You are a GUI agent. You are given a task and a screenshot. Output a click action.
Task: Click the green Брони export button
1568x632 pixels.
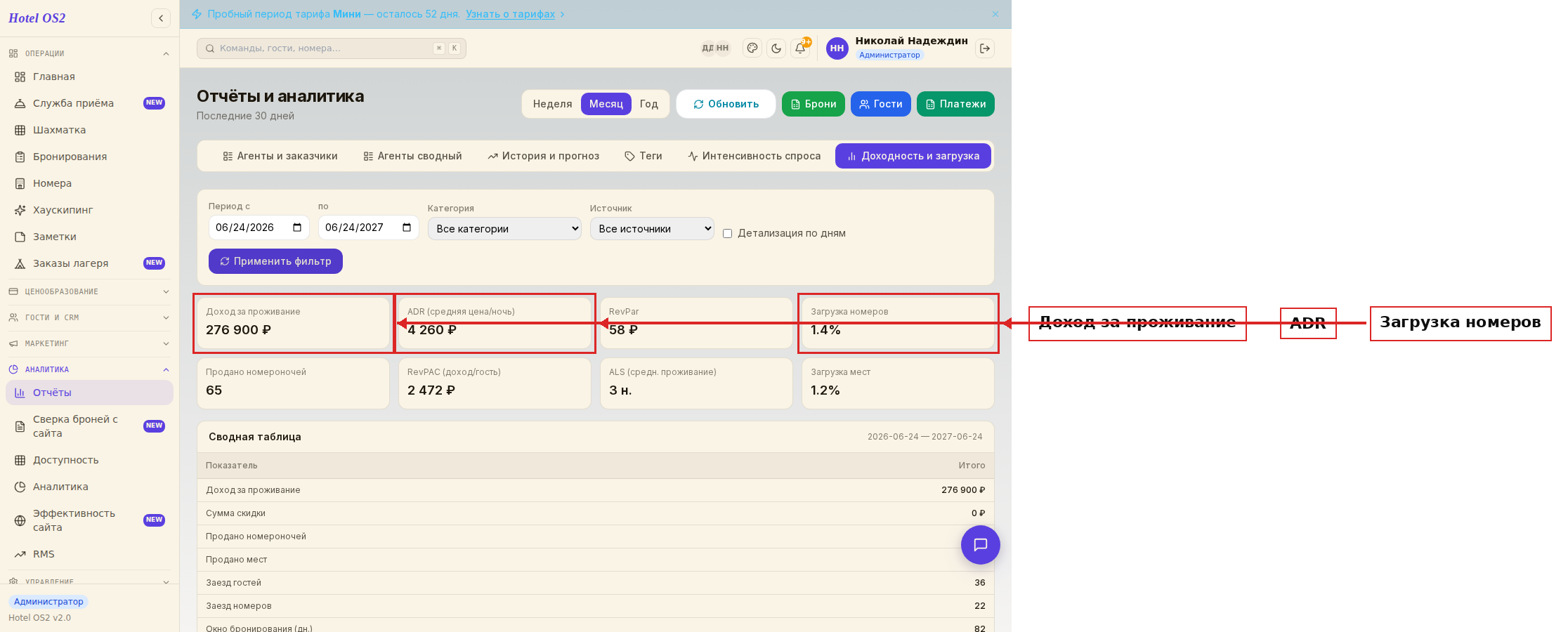814,104
